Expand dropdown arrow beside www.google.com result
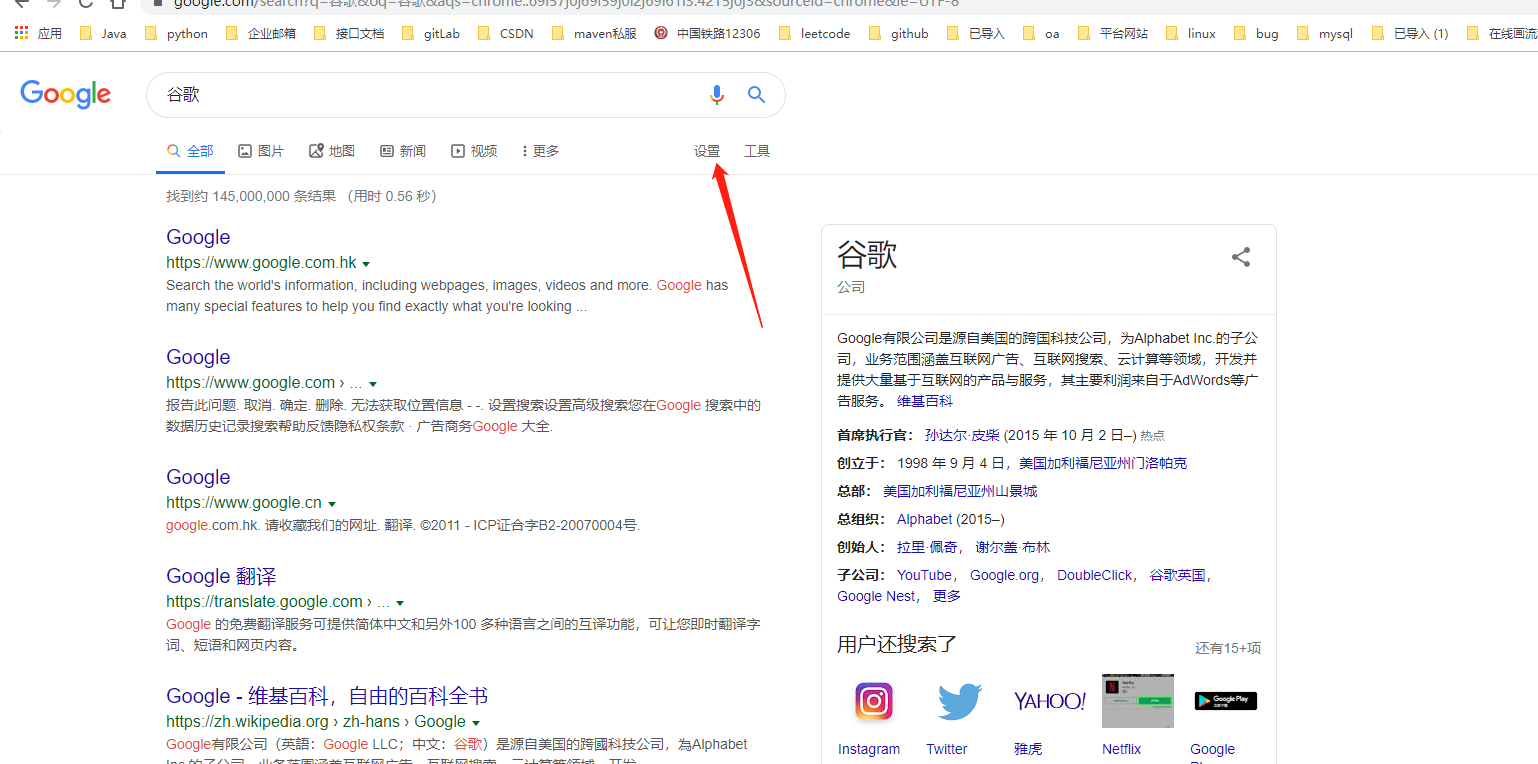The image size is (1538, 764). pyautogui.click(x=373, y=384)
